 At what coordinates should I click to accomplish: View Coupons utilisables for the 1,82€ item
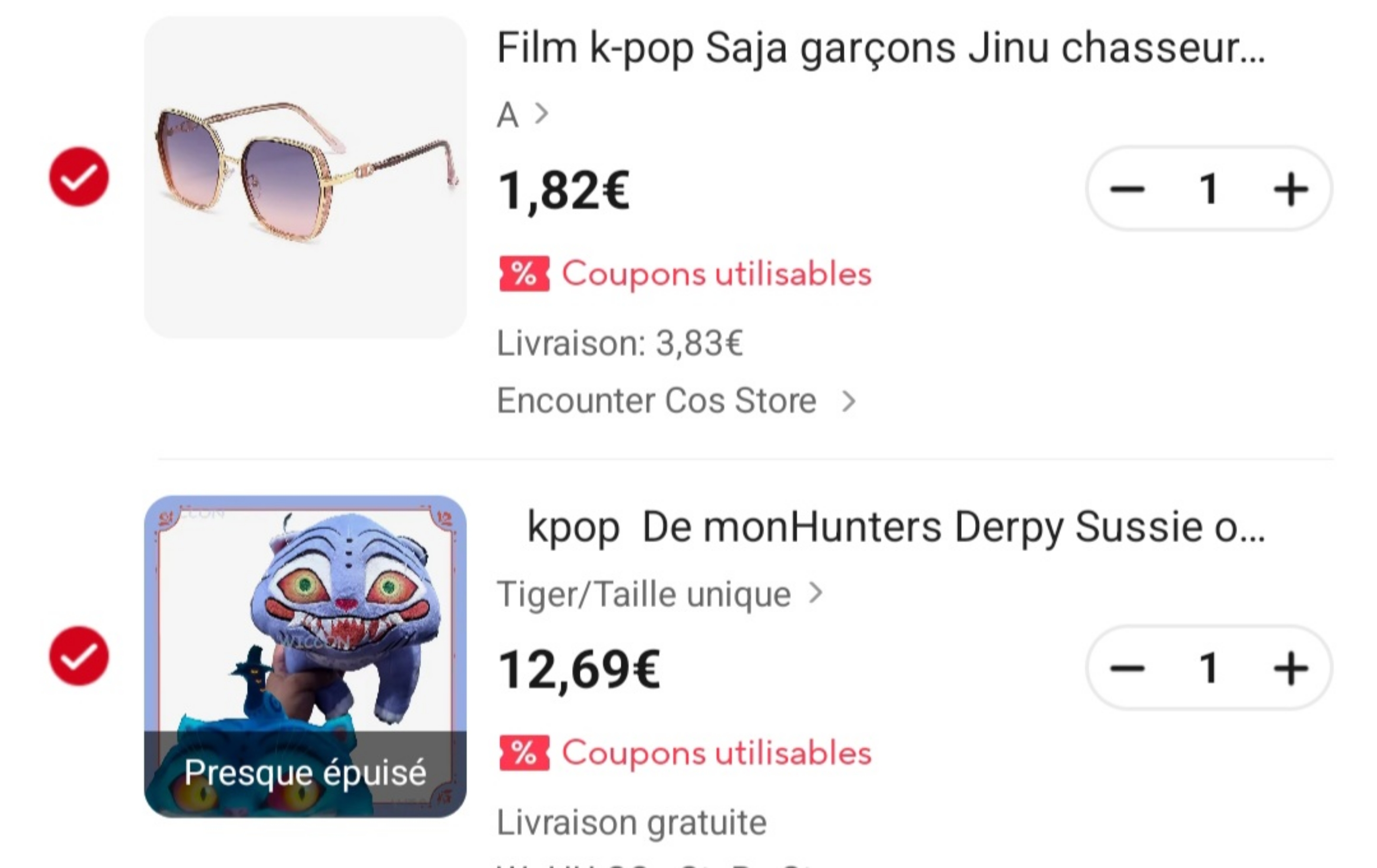coord(717,274)
